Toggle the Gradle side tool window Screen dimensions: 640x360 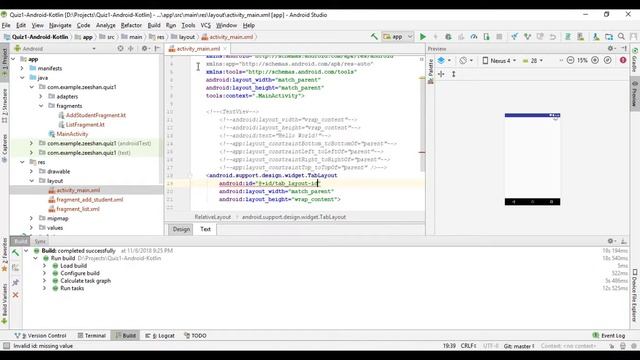(x=635, y=60)
